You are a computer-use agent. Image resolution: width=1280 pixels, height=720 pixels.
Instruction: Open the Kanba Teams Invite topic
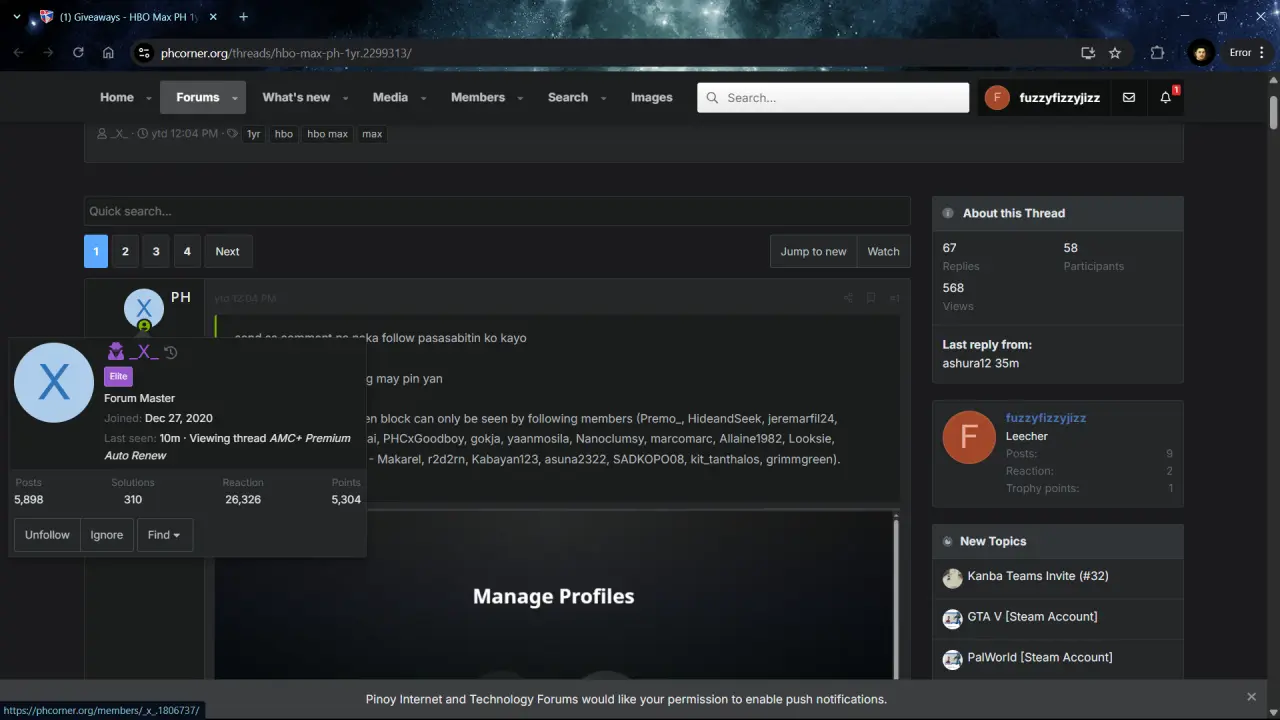(1038, 576)
